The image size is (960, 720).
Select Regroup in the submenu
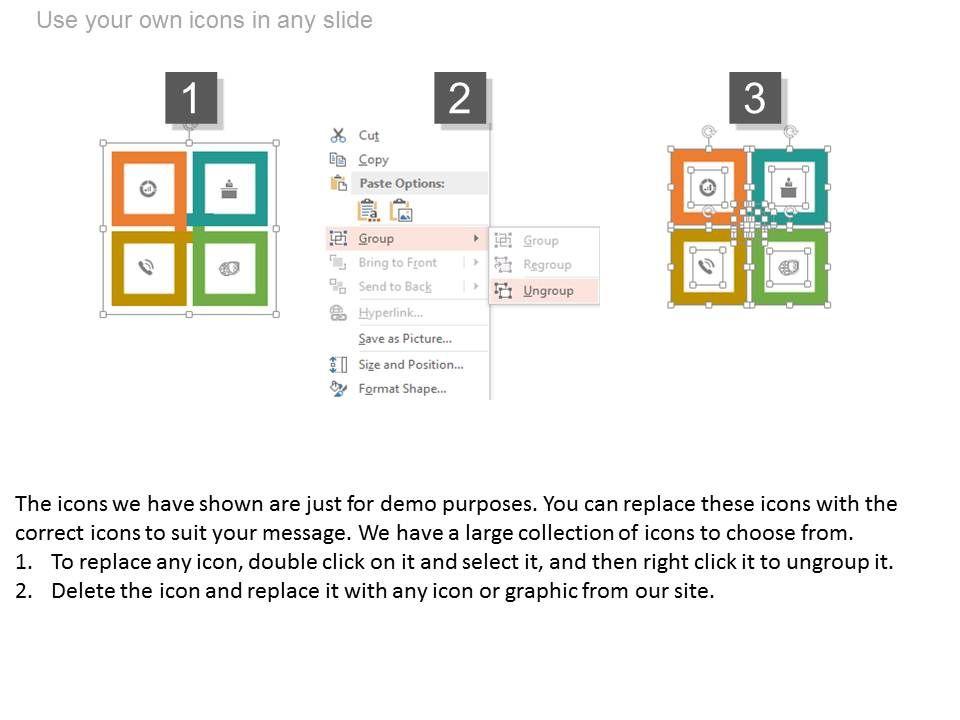(x=547, y=264)
